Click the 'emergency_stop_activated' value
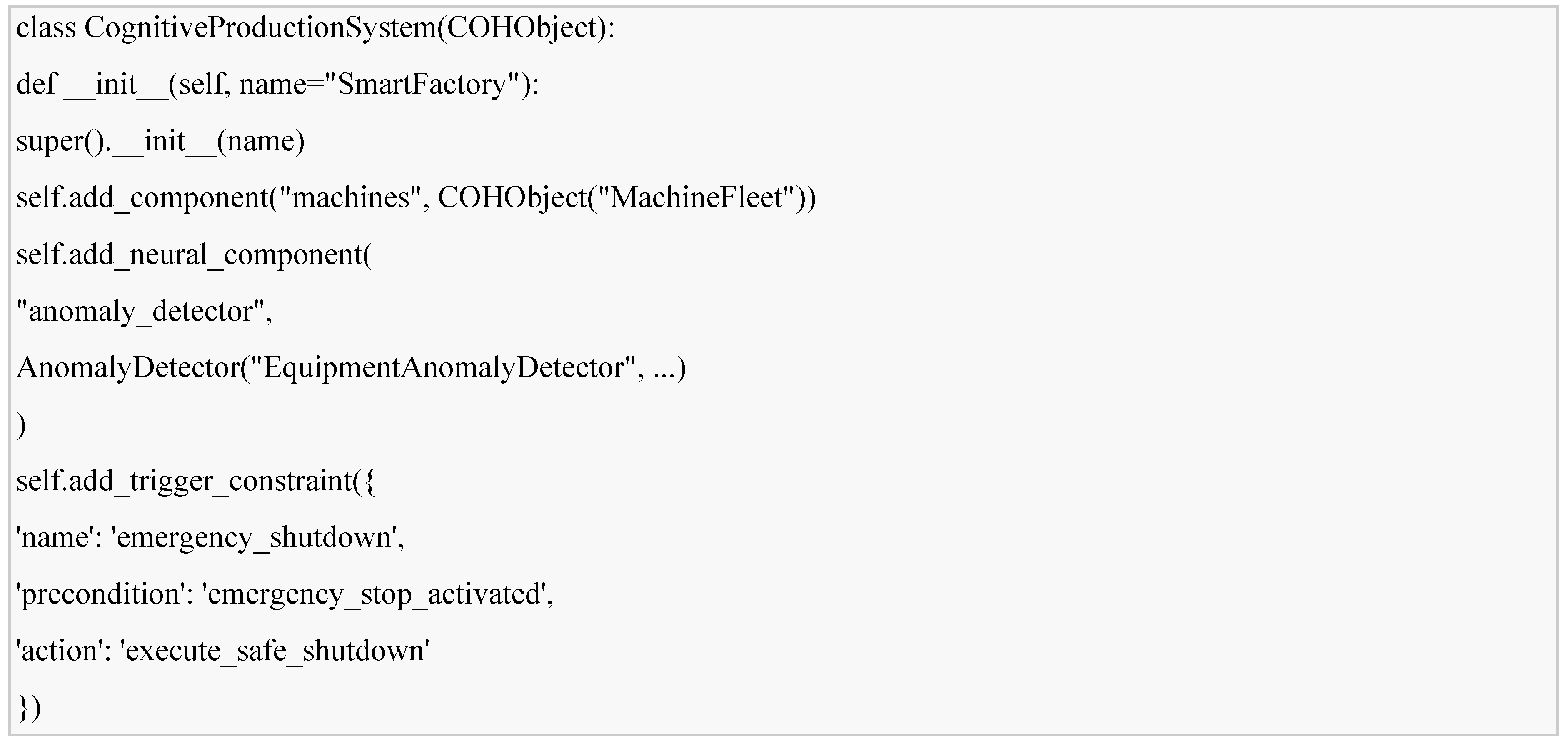 pyautogui.click(x=376, y=594)
